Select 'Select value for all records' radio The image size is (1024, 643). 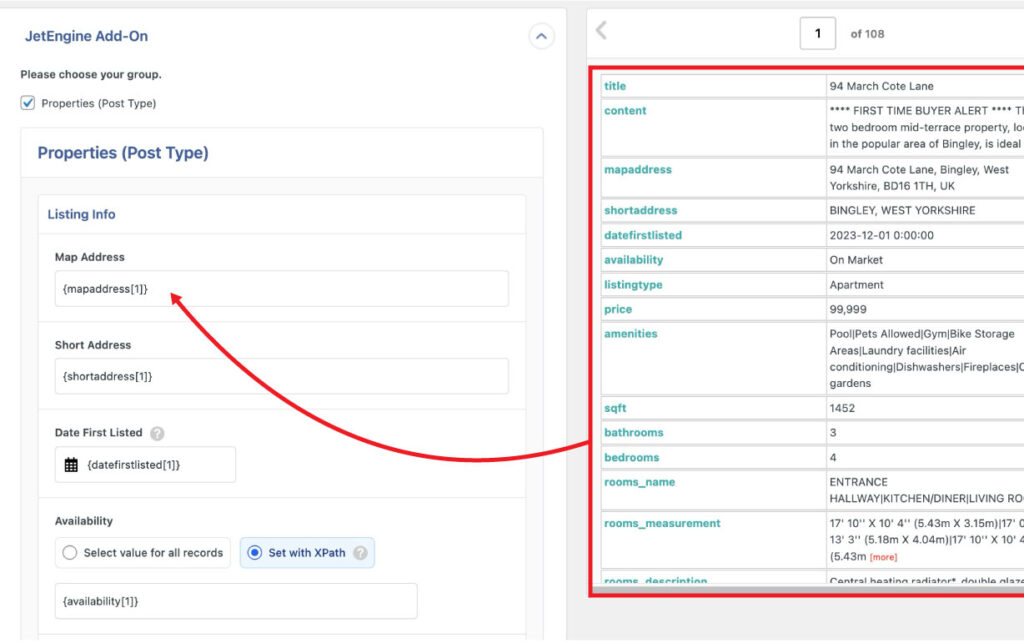click(x=70, y=553)
